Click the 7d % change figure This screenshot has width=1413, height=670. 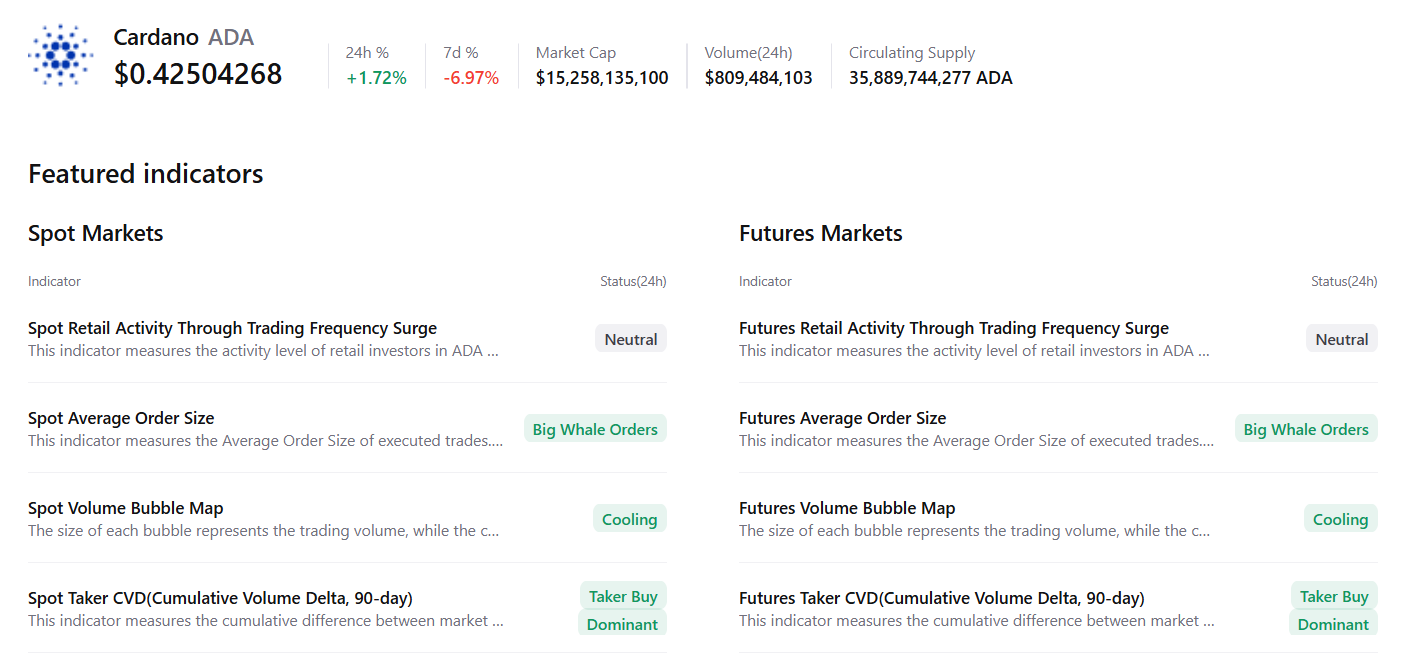pos(470,77)
